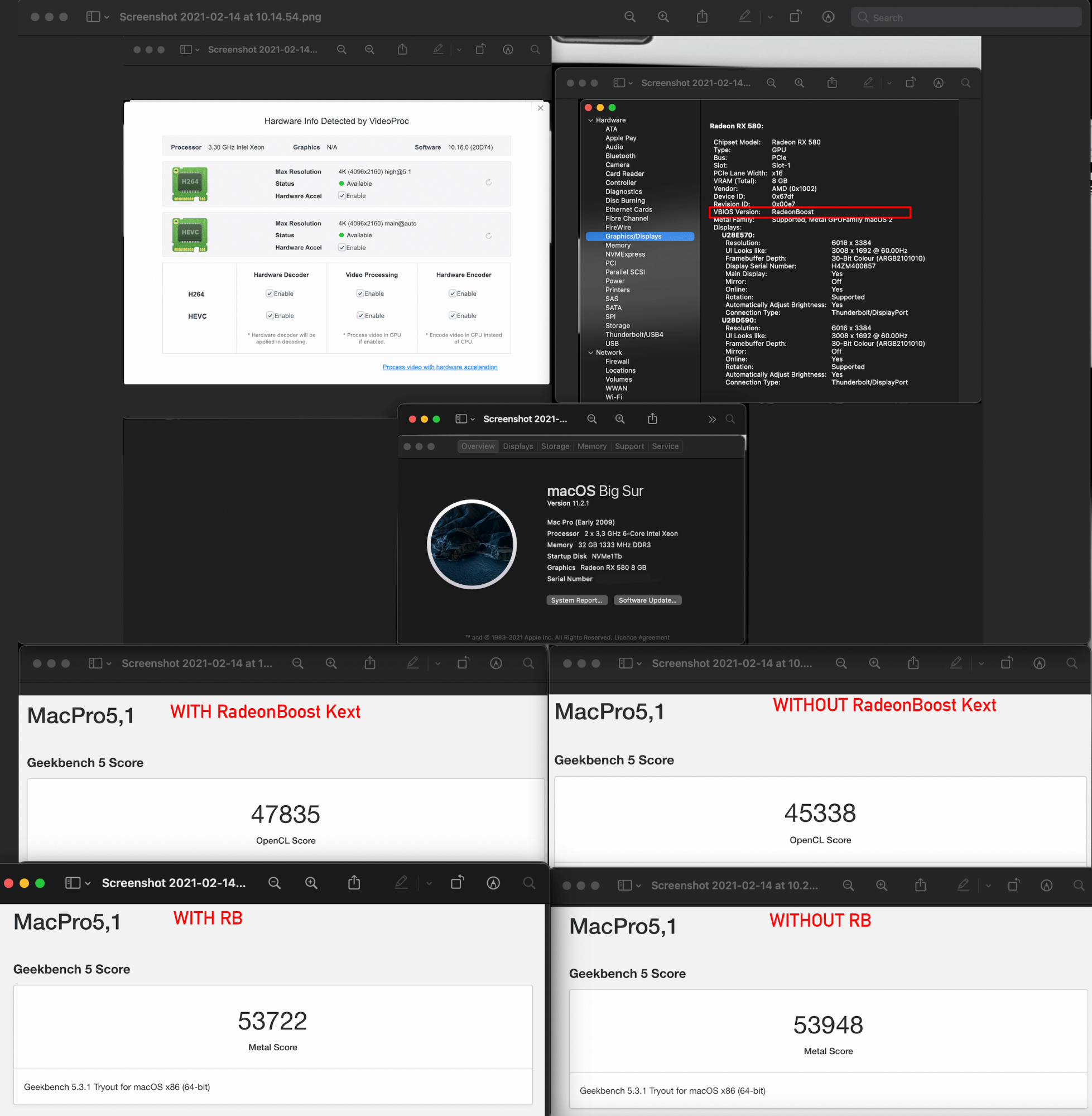Click the markup pen icon in top toolbar
This screenshot has height=1116, width=1092.
click(x=744, y=17)
